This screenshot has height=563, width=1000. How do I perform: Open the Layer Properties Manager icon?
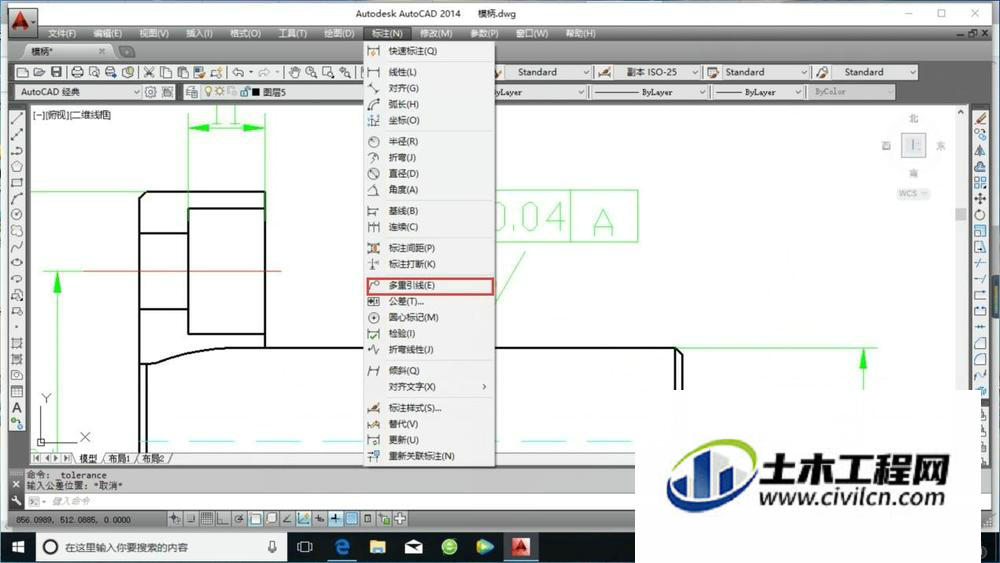click(191, 92)
